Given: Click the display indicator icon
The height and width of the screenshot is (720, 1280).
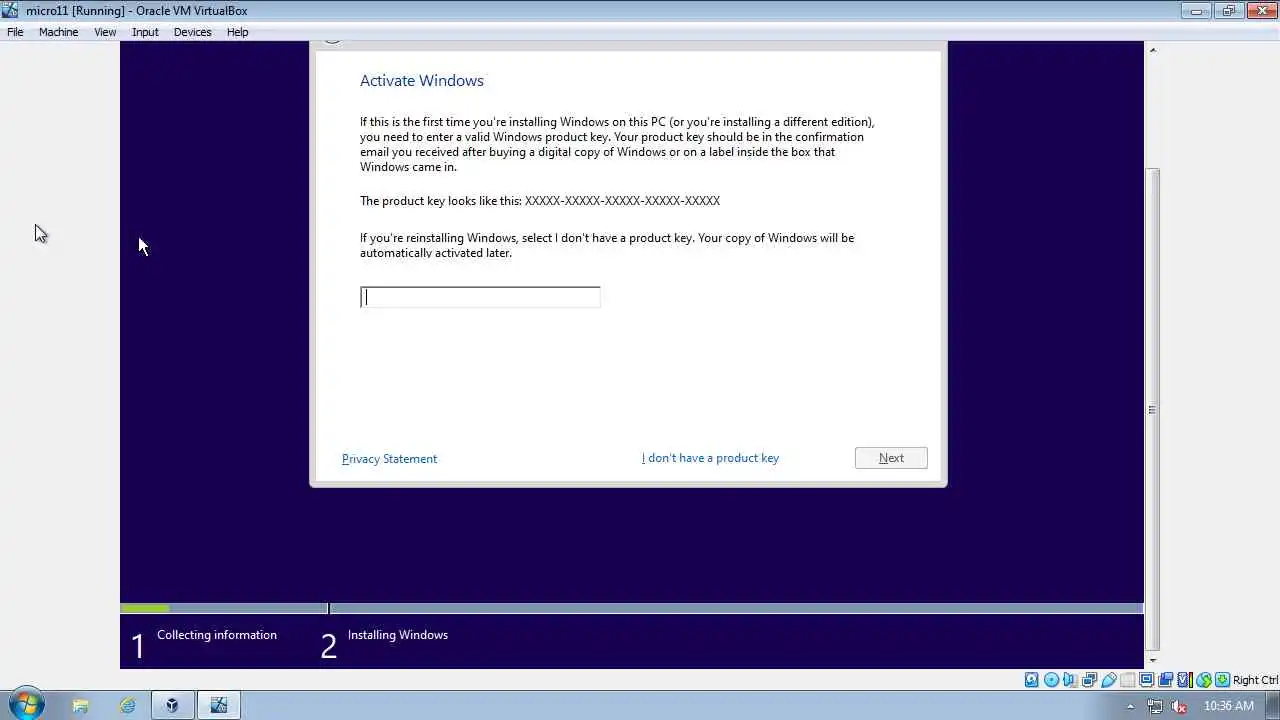Looking at the screenshot, I should (1146, 680).
